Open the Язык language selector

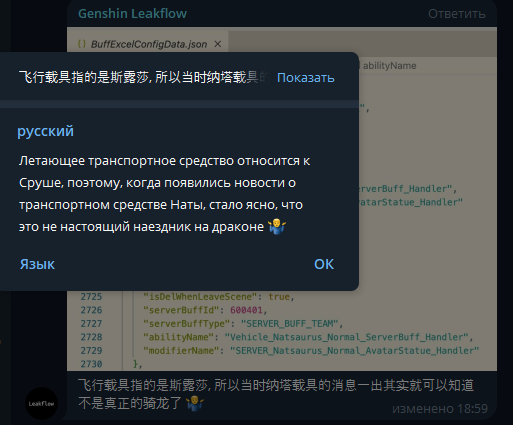pyautogui.click(x=37, y=264)
